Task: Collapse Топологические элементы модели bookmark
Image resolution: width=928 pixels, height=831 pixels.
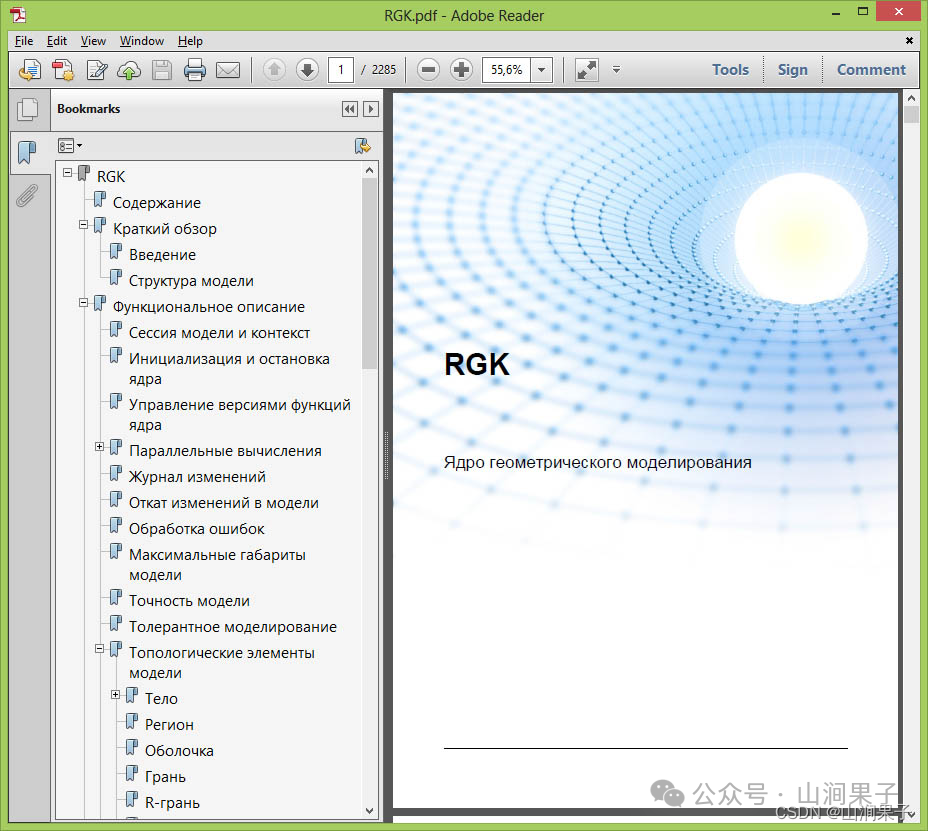Action: click(x=99, y=649)
